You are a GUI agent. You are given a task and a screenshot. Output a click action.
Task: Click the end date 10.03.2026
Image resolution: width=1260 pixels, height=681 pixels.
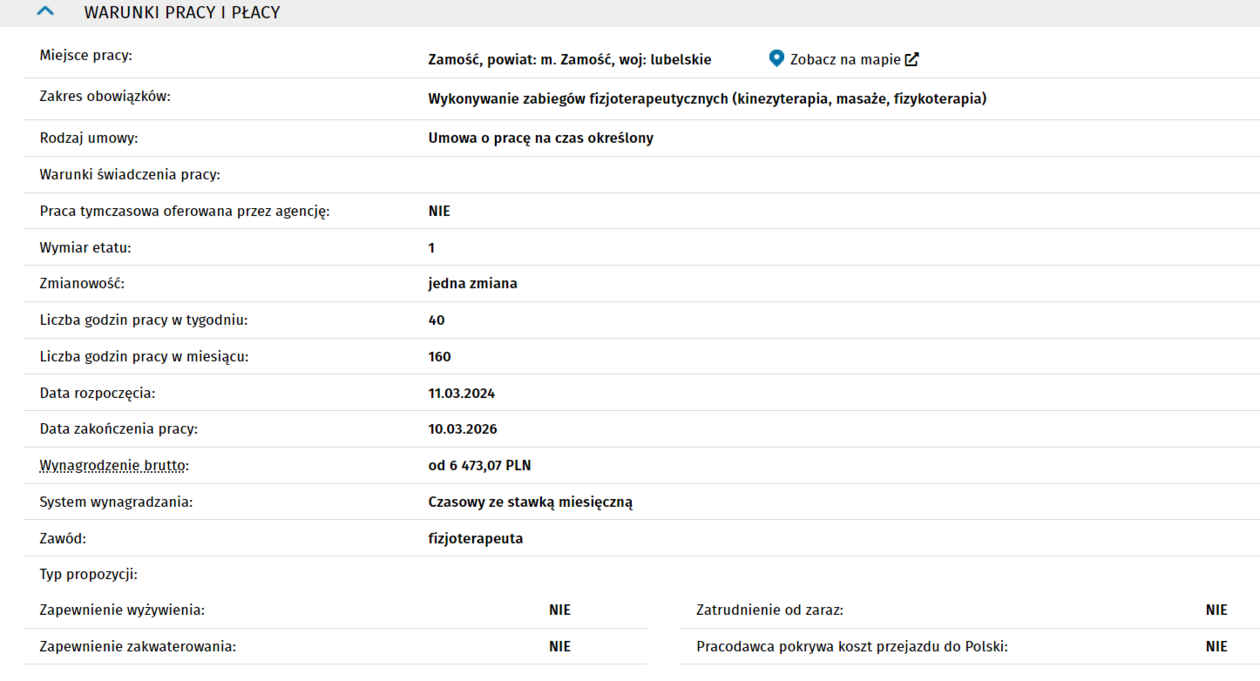pyautogui.click(x=462, y=429)
